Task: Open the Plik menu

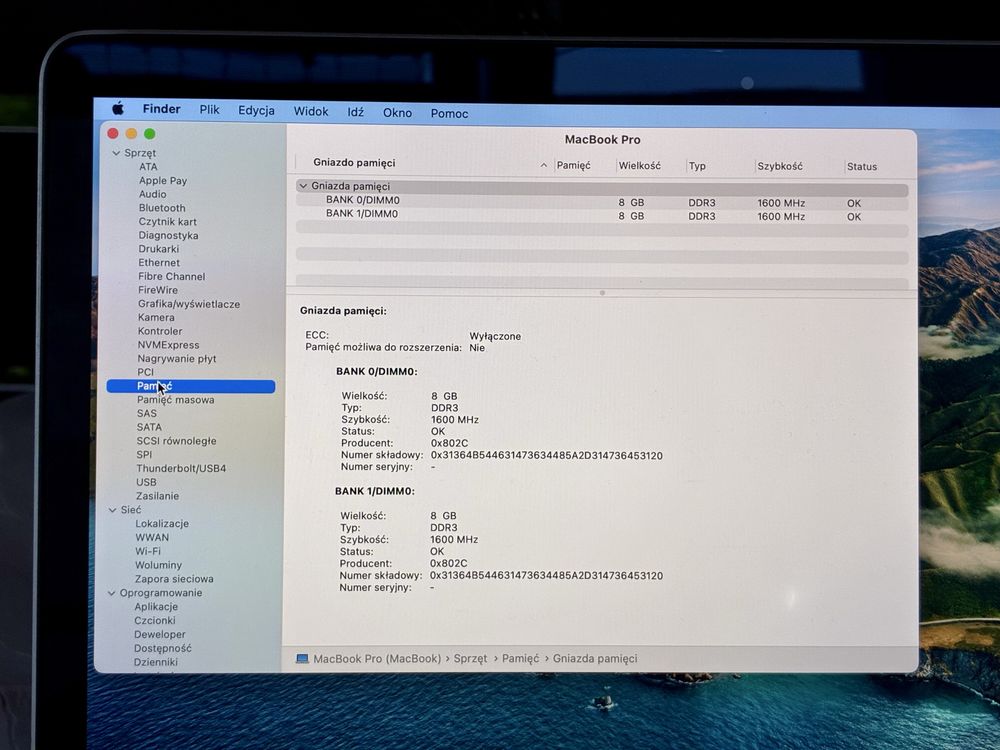Action: coord(209,110)
